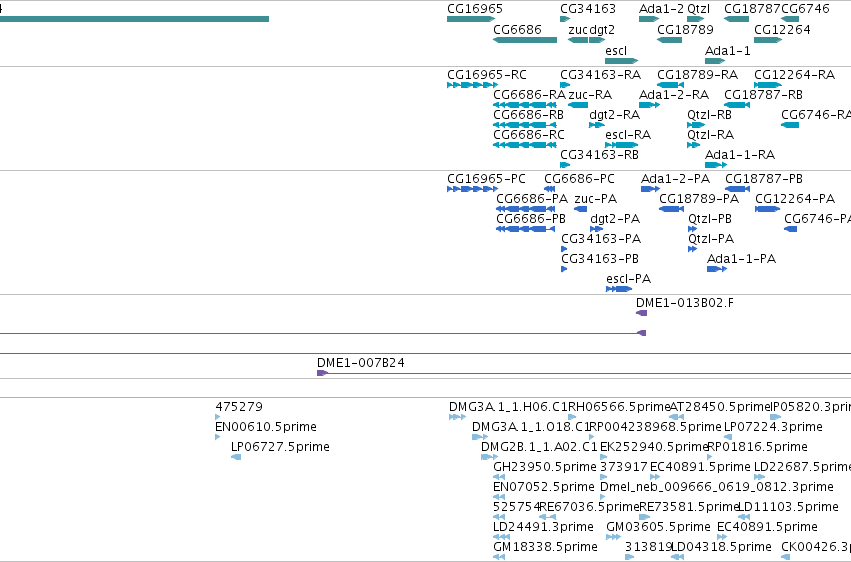Viewport: 851px width, 562px height.
Task: Select the Qtzl-RB transcript
Action: click(709, 114)
